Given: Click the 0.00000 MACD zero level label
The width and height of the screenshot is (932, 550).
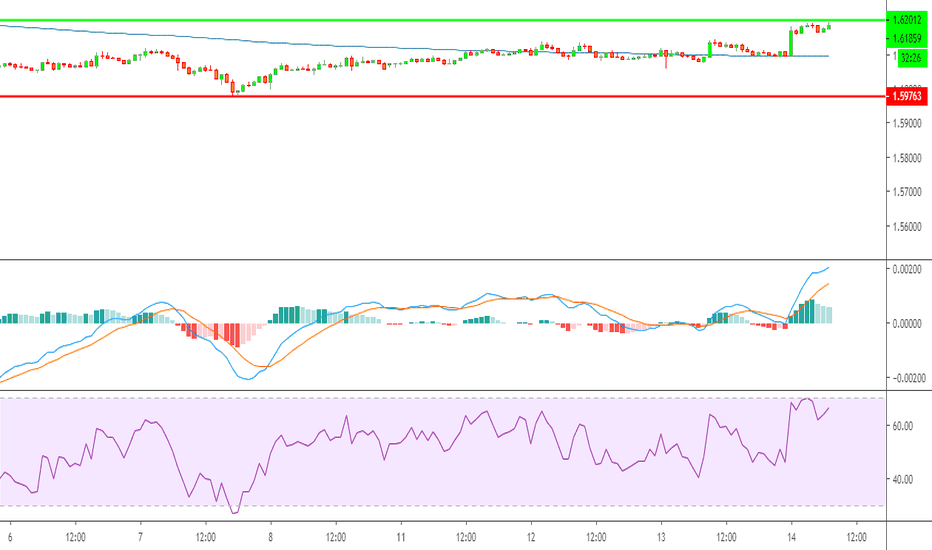Looking at the screenshot, I should pyautogui.click(x=908, y=324).
